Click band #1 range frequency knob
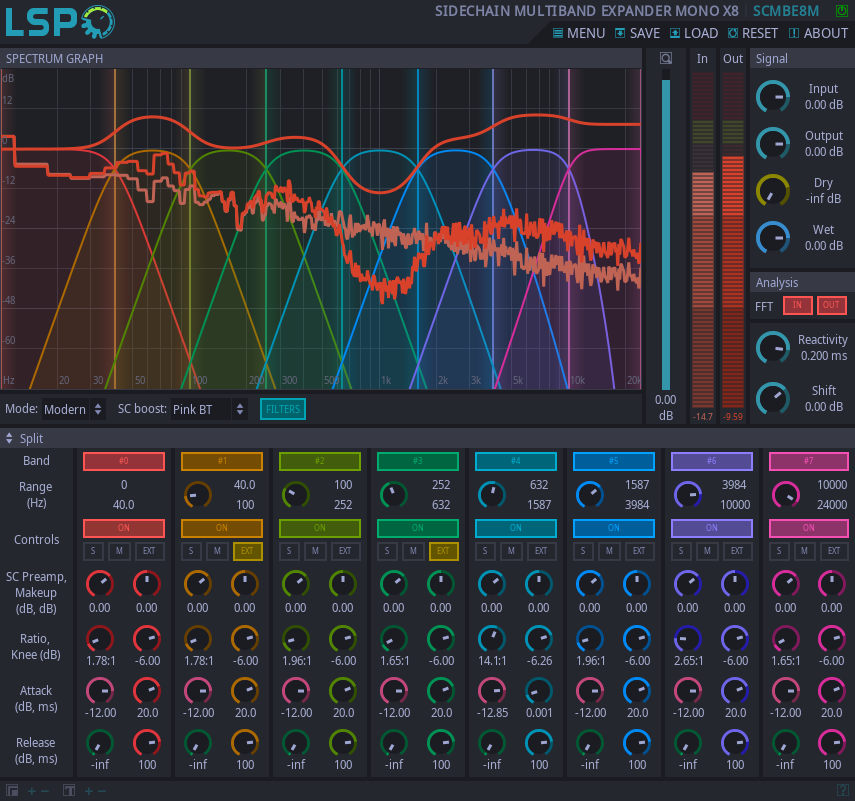 198,495
